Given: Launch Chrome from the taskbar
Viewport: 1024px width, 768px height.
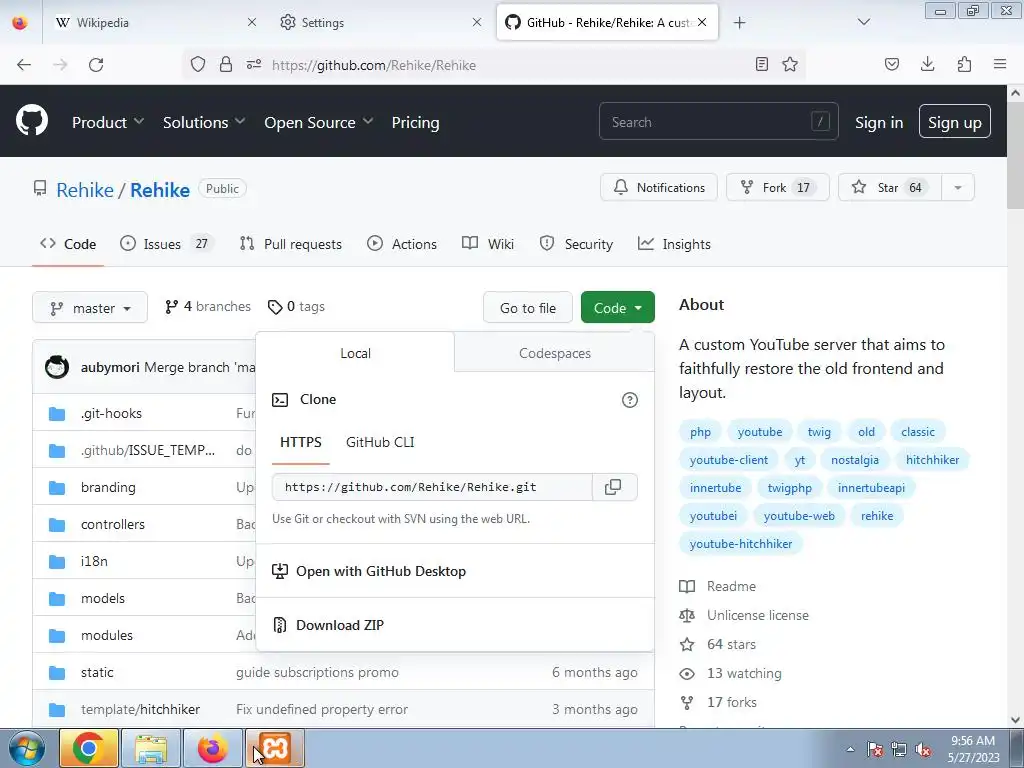Looking at the screenshot, I should [x=89, y=748].
